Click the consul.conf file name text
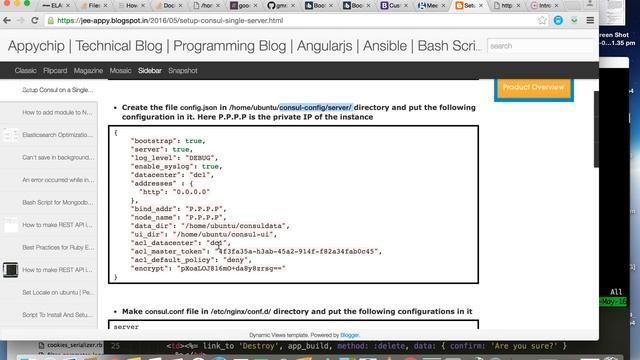Viewport: 640px width, 360px height. tap(164, 311)
